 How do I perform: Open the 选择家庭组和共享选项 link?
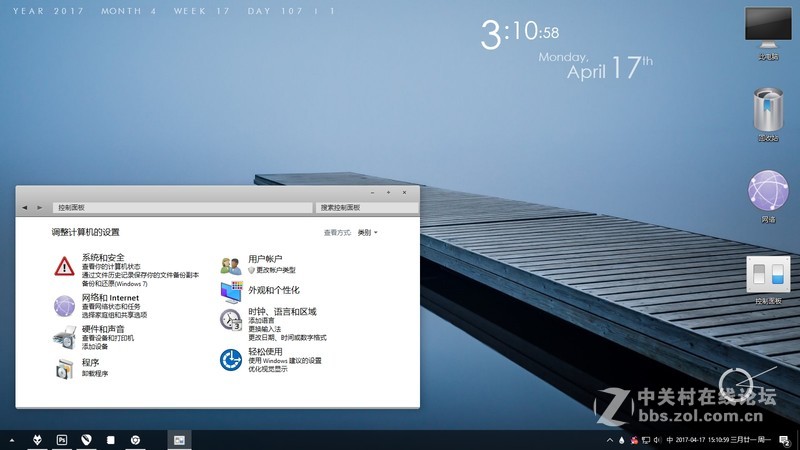tap(114, 315)
